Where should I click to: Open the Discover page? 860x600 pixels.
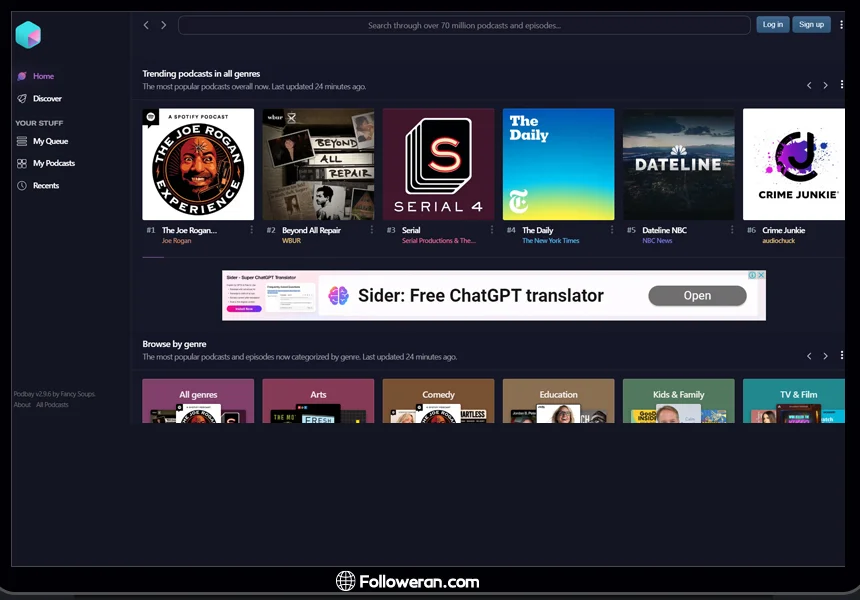click(x=47, y=99)
